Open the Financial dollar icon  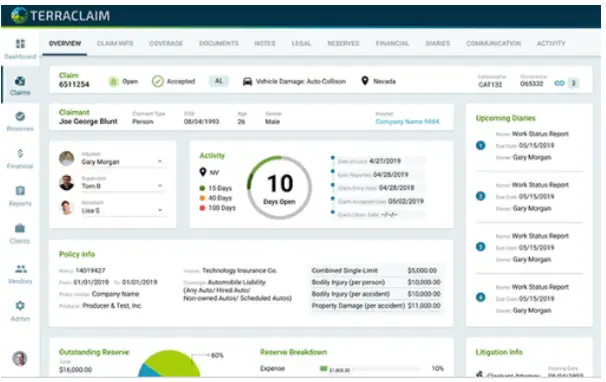20,153
